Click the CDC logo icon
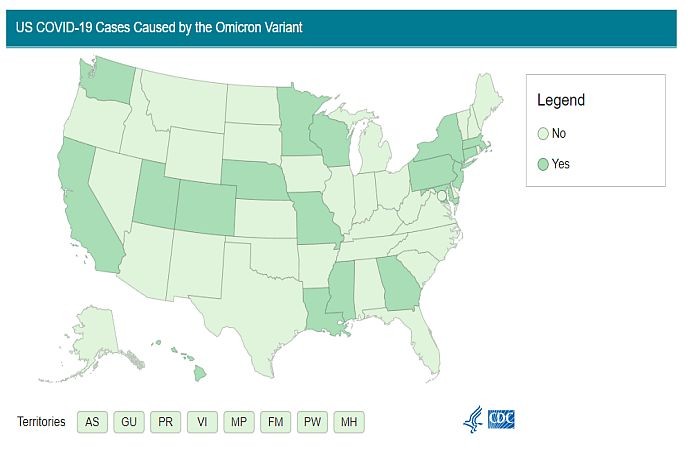 pos(501,420)
